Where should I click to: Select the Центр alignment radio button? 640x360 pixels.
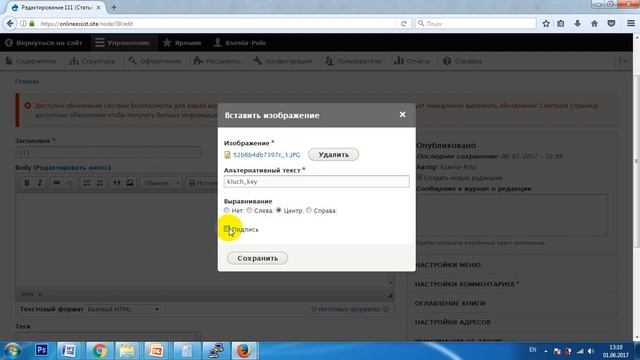tap(279, 210)
